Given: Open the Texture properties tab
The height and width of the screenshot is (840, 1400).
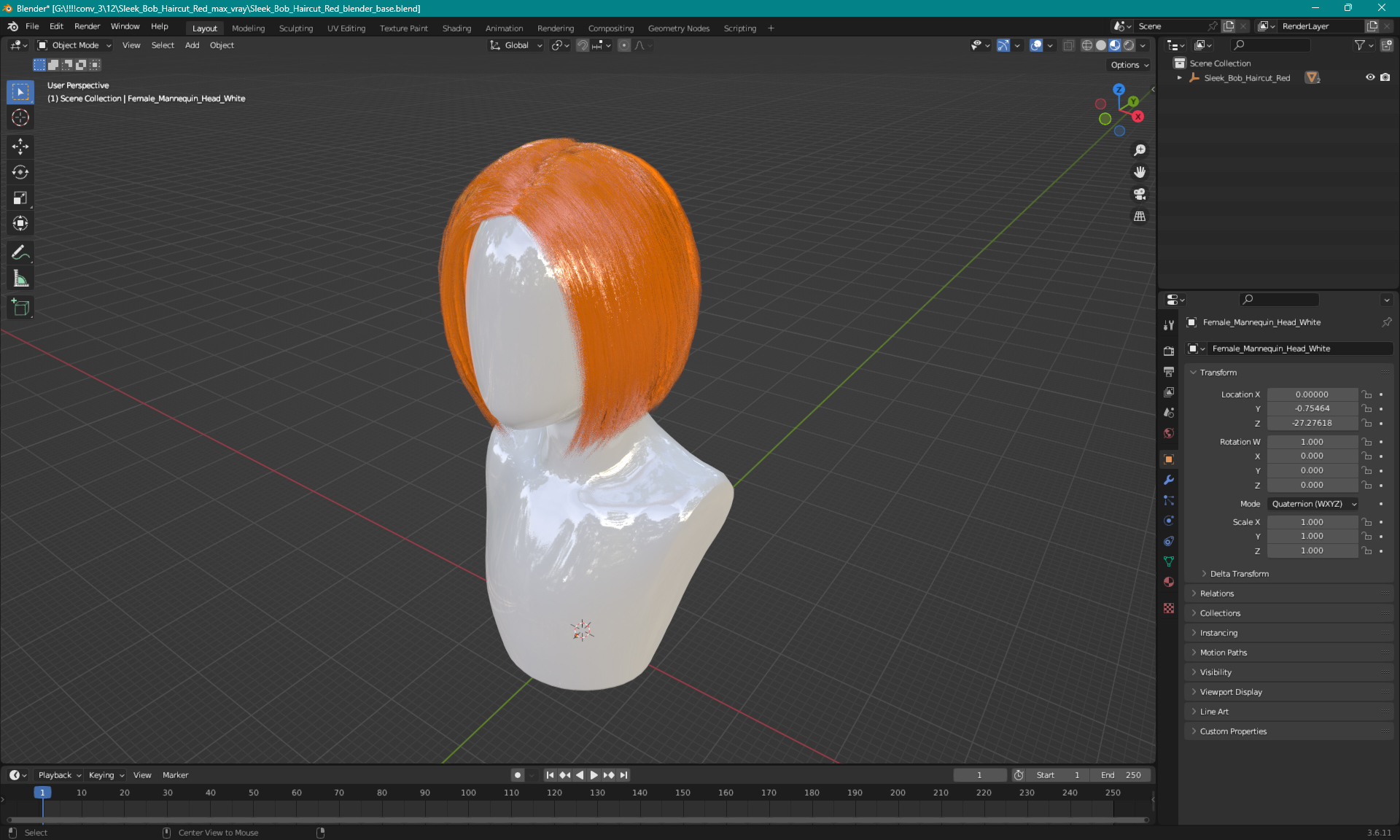Looking at the screenshot, I should [1169, 608].
